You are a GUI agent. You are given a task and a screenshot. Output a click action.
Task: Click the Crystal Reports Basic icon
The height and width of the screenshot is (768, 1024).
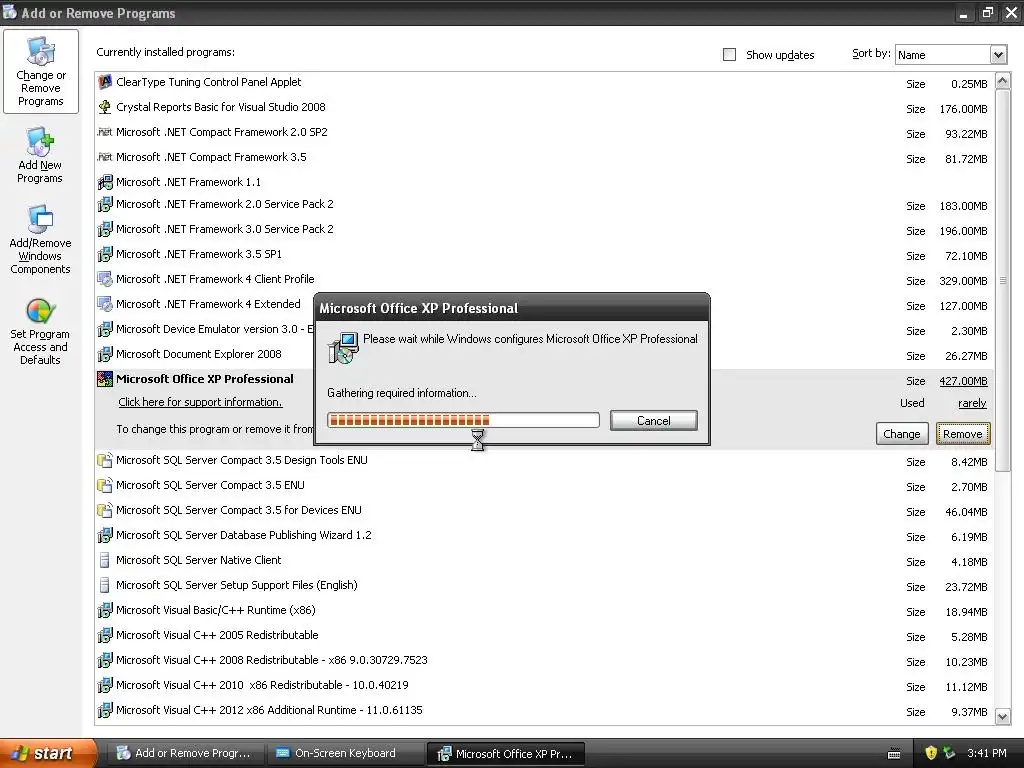pos(104,107)
